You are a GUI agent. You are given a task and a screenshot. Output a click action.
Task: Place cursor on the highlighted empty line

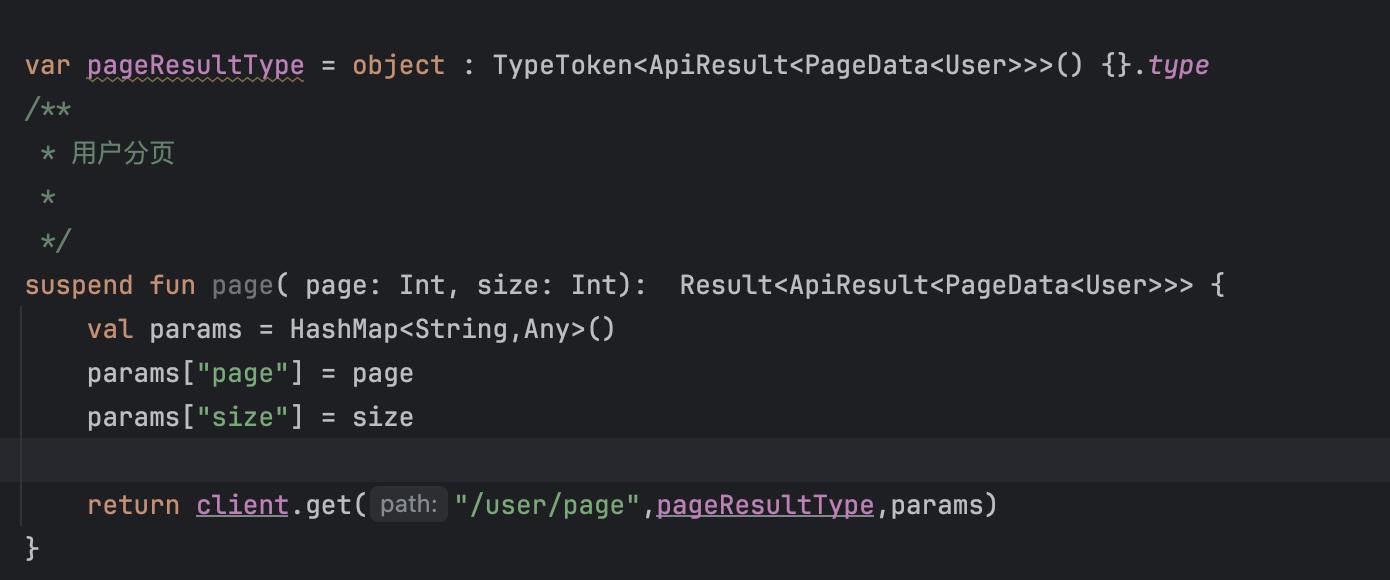pyautogui.click(x=695, y=460)
